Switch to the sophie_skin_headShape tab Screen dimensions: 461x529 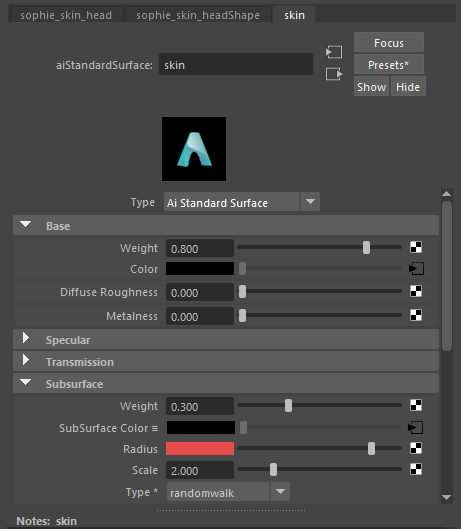pyautogui.click(x=198, y=15)
